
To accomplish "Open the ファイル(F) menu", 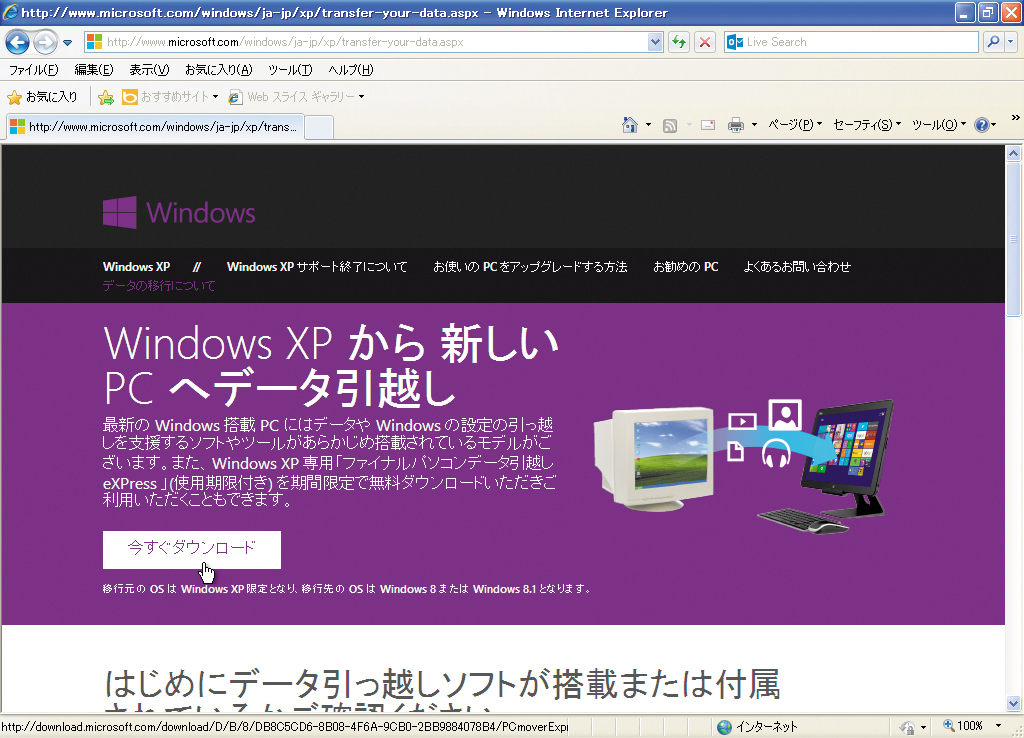I will [33, 70].
